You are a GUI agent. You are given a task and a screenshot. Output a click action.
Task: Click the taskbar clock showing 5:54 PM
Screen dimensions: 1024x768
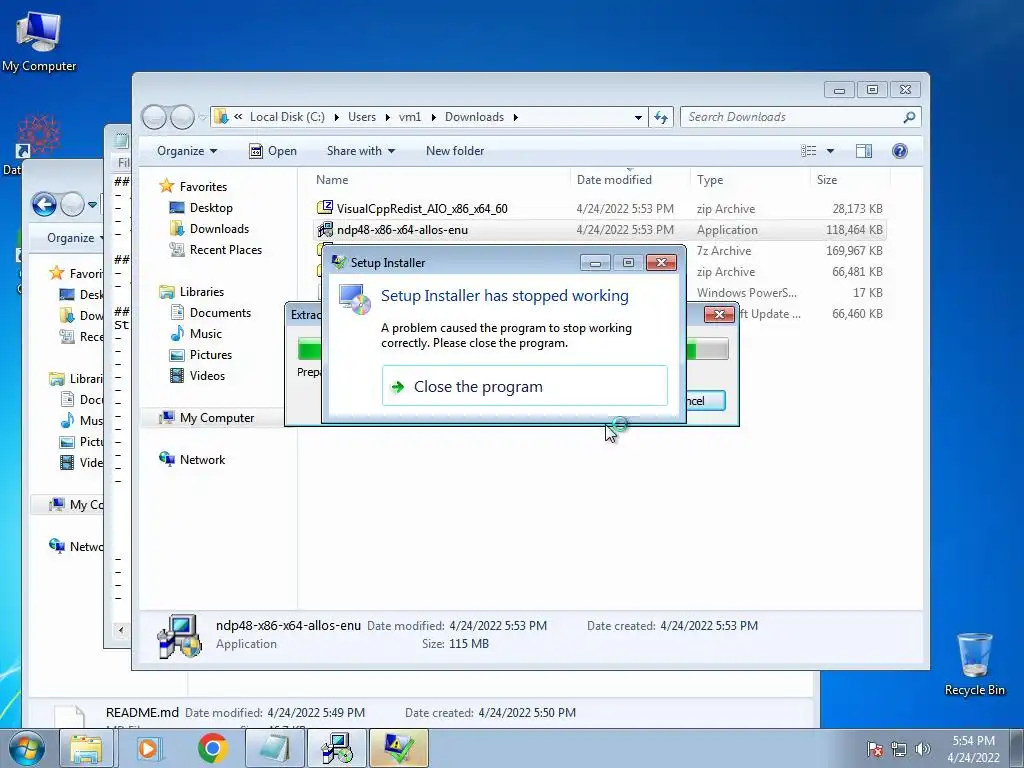tap(973, 749)
